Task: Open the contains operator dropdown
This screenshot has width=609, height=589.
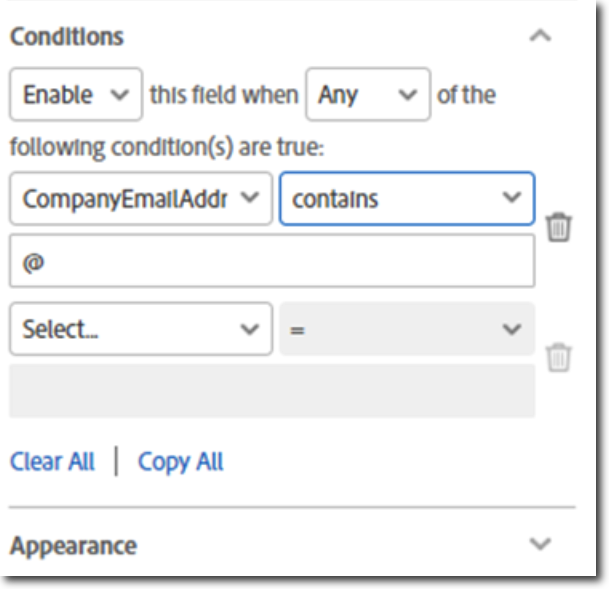Action: click(x=406, y=199)
